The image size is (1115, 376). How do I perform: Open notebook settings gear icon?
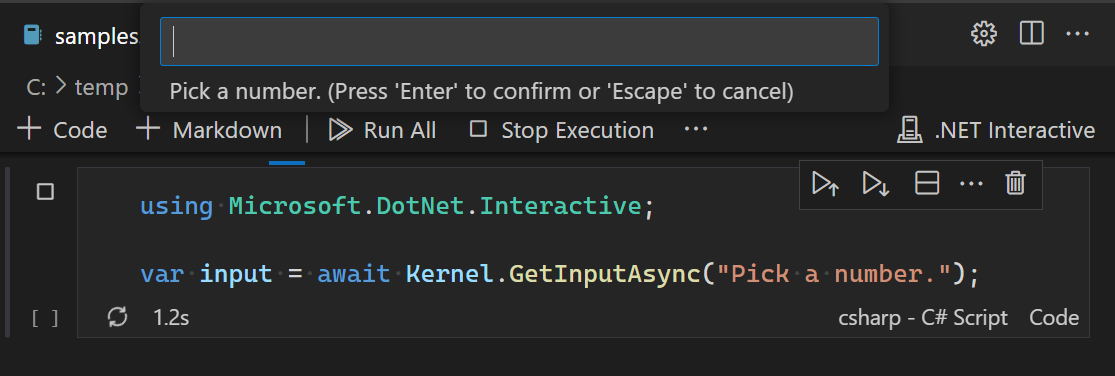click(x=983, y=33)
